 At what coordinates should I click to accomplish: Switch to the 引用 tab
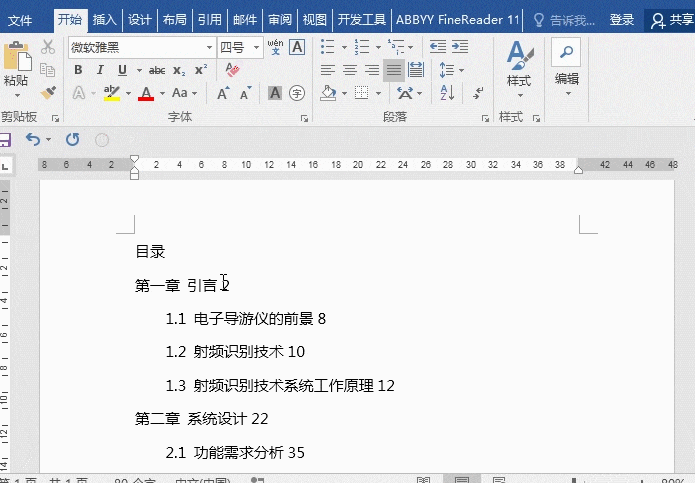coord(210,20)
